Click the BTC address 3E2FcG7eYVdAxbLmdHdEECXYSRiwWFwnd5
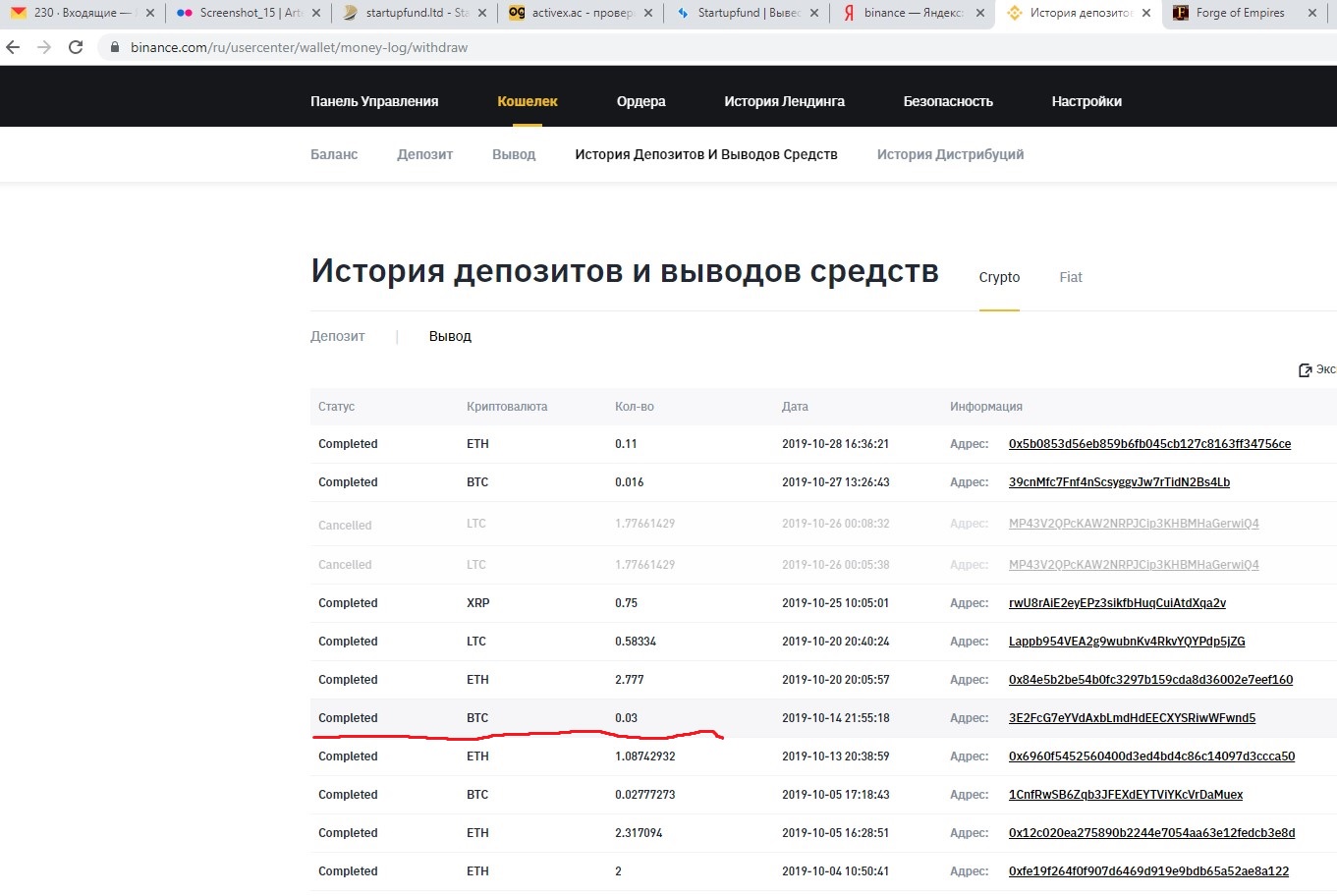Viewport: 1337px width, 896px height. [1132, 718]
